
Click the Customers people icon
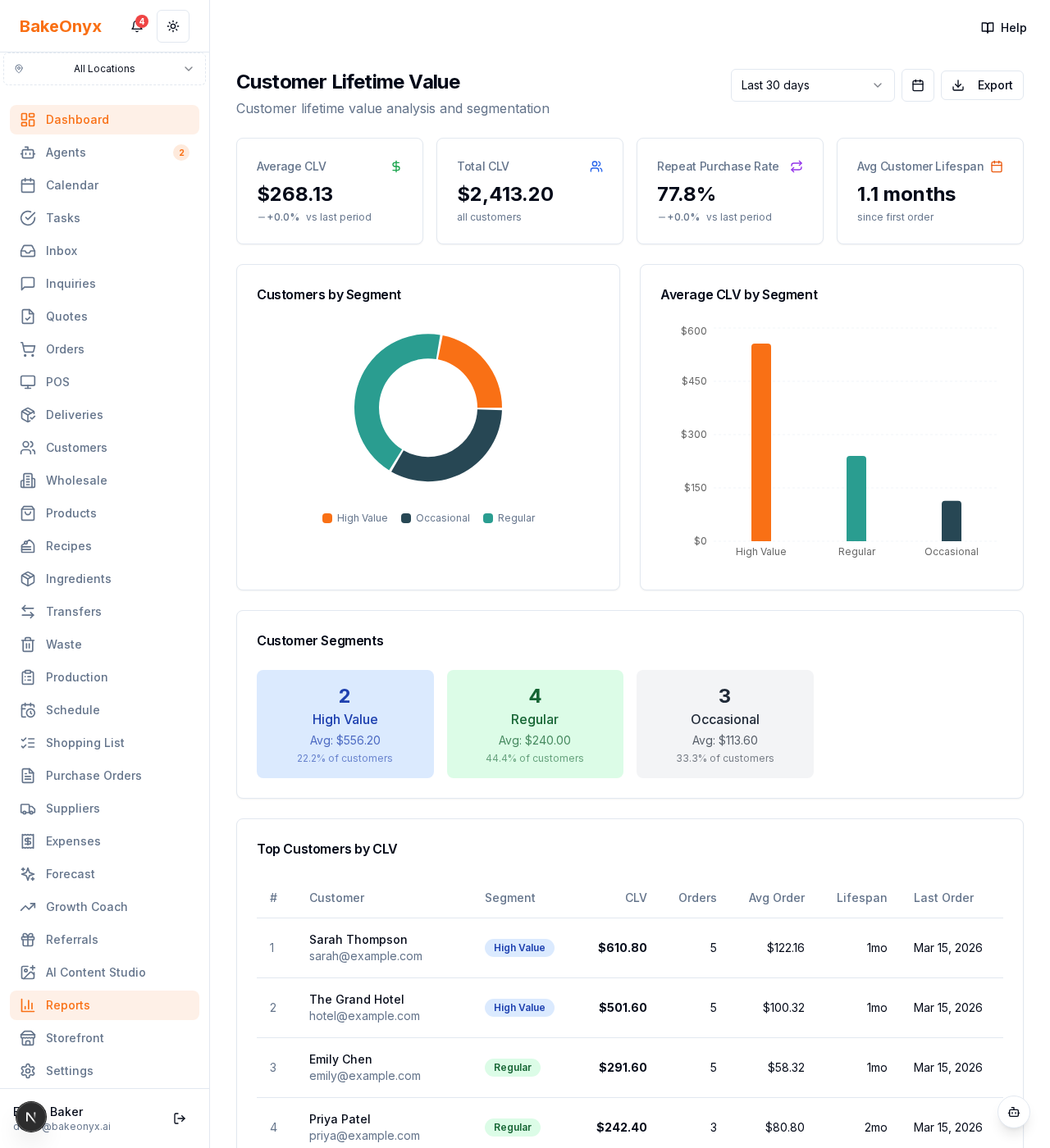pyautogui.click(x=28, y=448)
